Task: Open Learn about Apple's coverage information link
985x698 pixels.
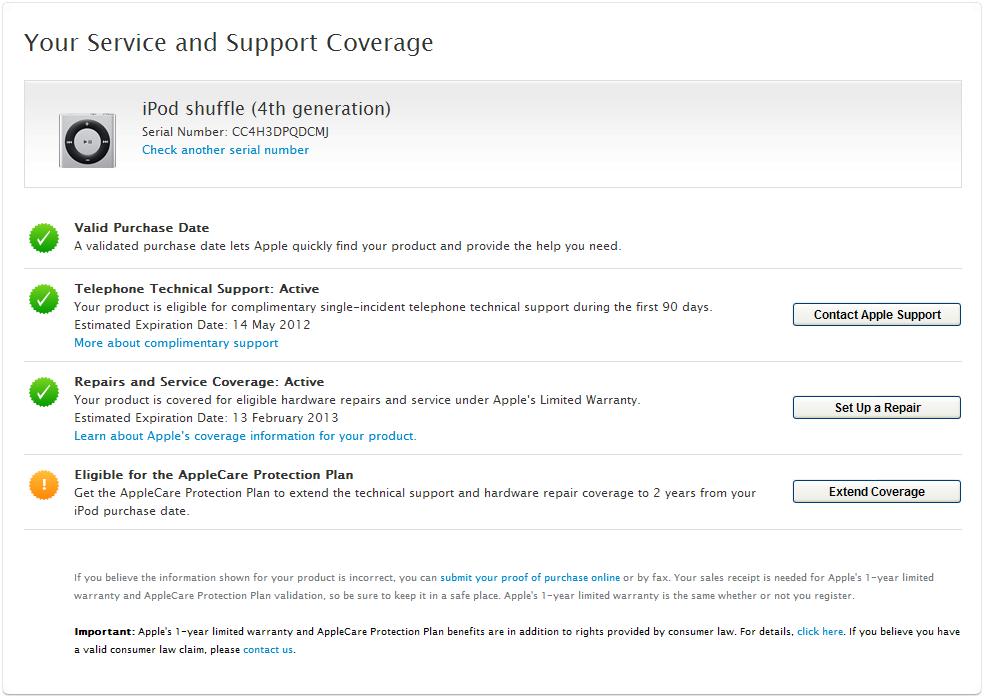Action: (245, 436)
